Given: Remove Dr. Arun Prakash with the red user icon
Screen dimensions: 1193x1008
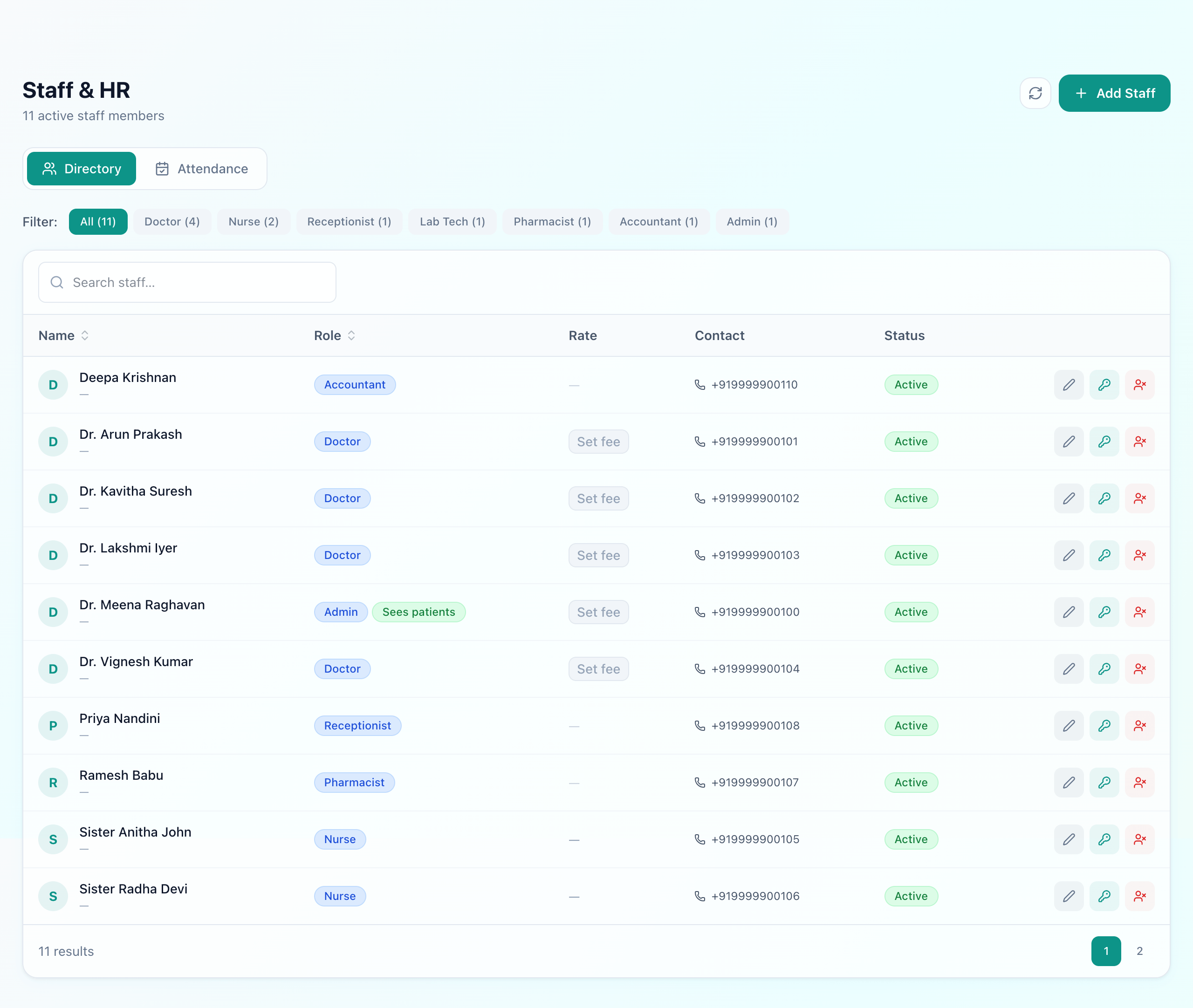Looking at the screenshot, I should [x=1139, y=442].
